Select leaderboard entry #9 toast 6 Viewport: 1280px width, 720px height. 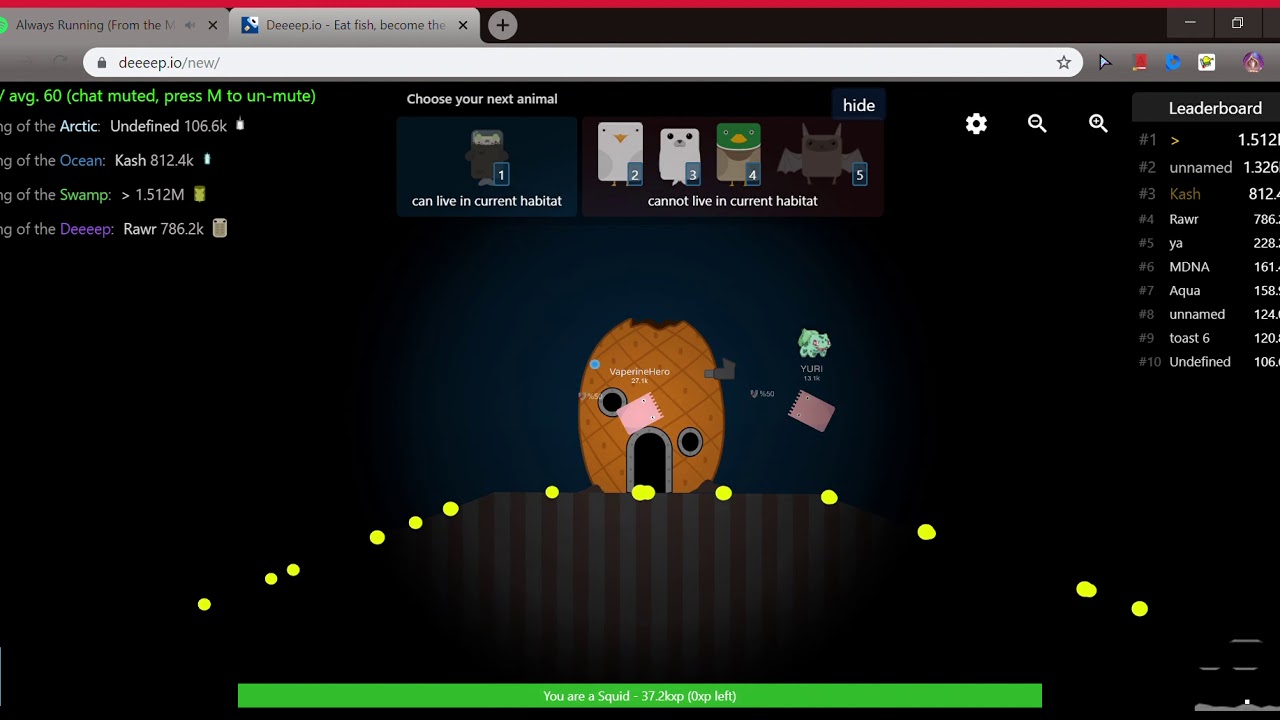pos(1209,338)
